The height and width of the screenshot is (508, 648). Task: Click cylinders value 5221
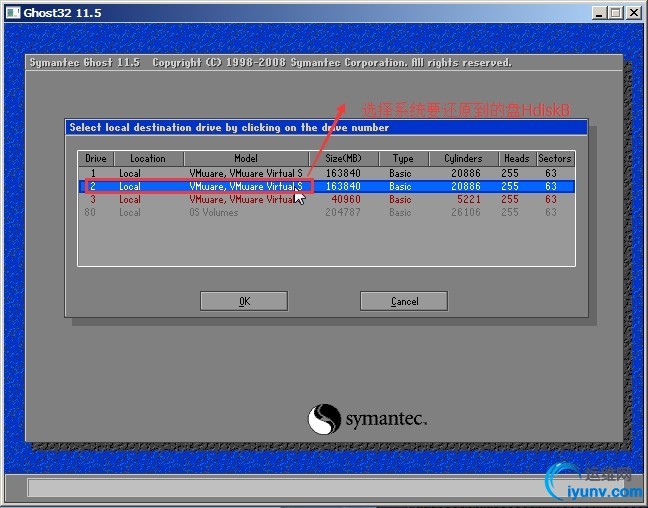click(469, 199)
